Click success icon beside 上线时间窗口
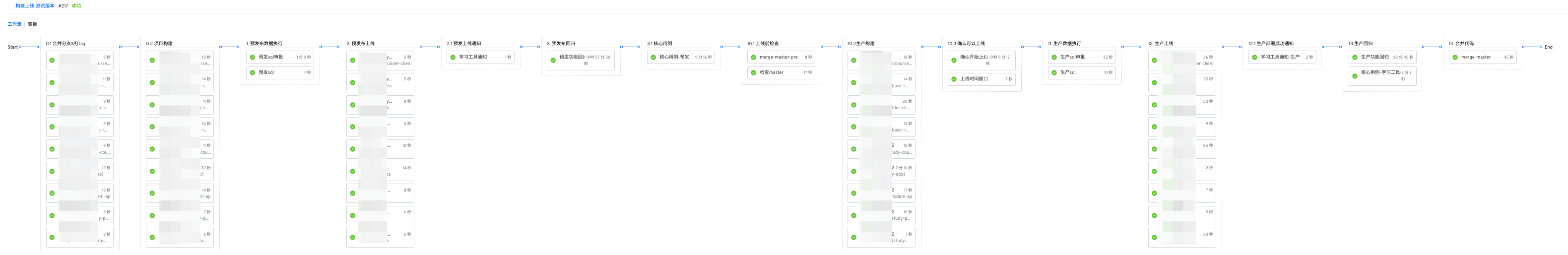 tap(954, 79)
